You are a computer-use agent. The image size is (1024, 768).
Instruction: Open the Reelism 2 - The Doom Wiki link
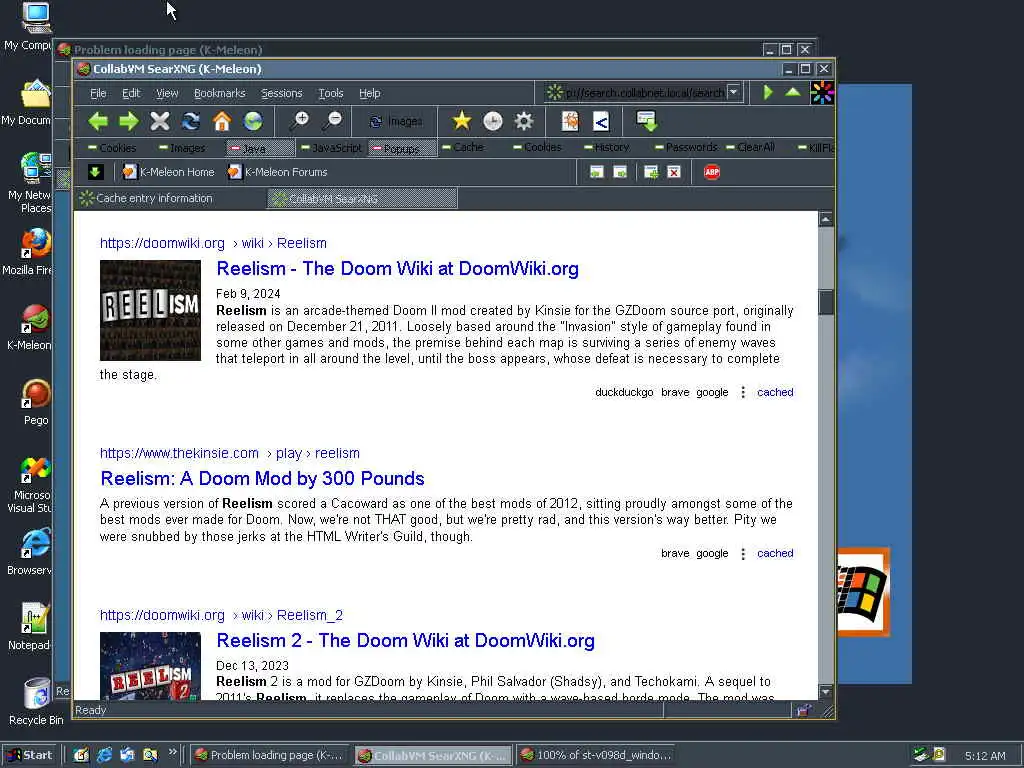406,640
